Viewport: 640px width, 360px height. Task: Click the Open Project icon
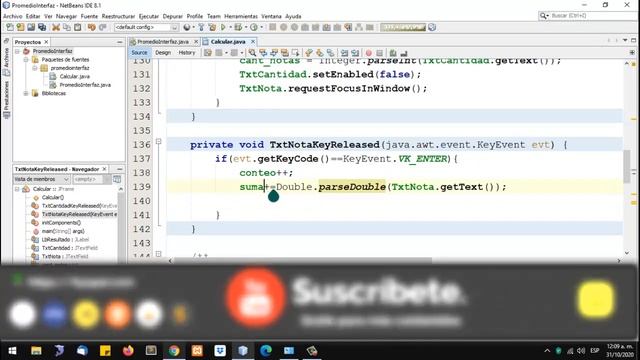[31, 27]
